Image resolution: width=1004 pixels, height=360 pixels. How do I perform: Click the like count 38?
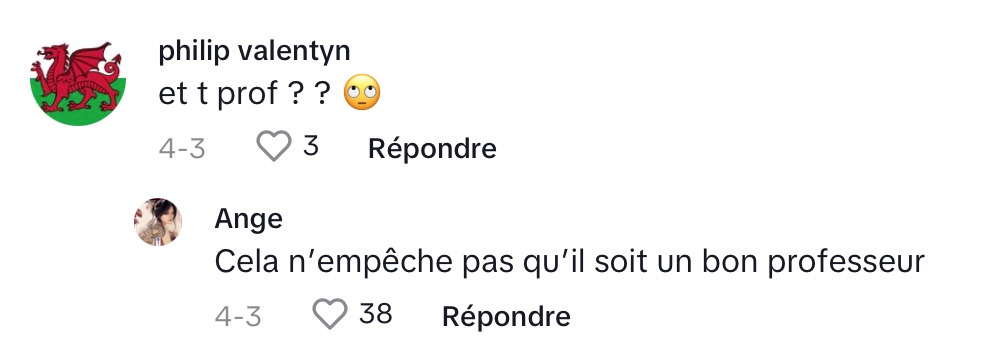(x=375, y=314)
